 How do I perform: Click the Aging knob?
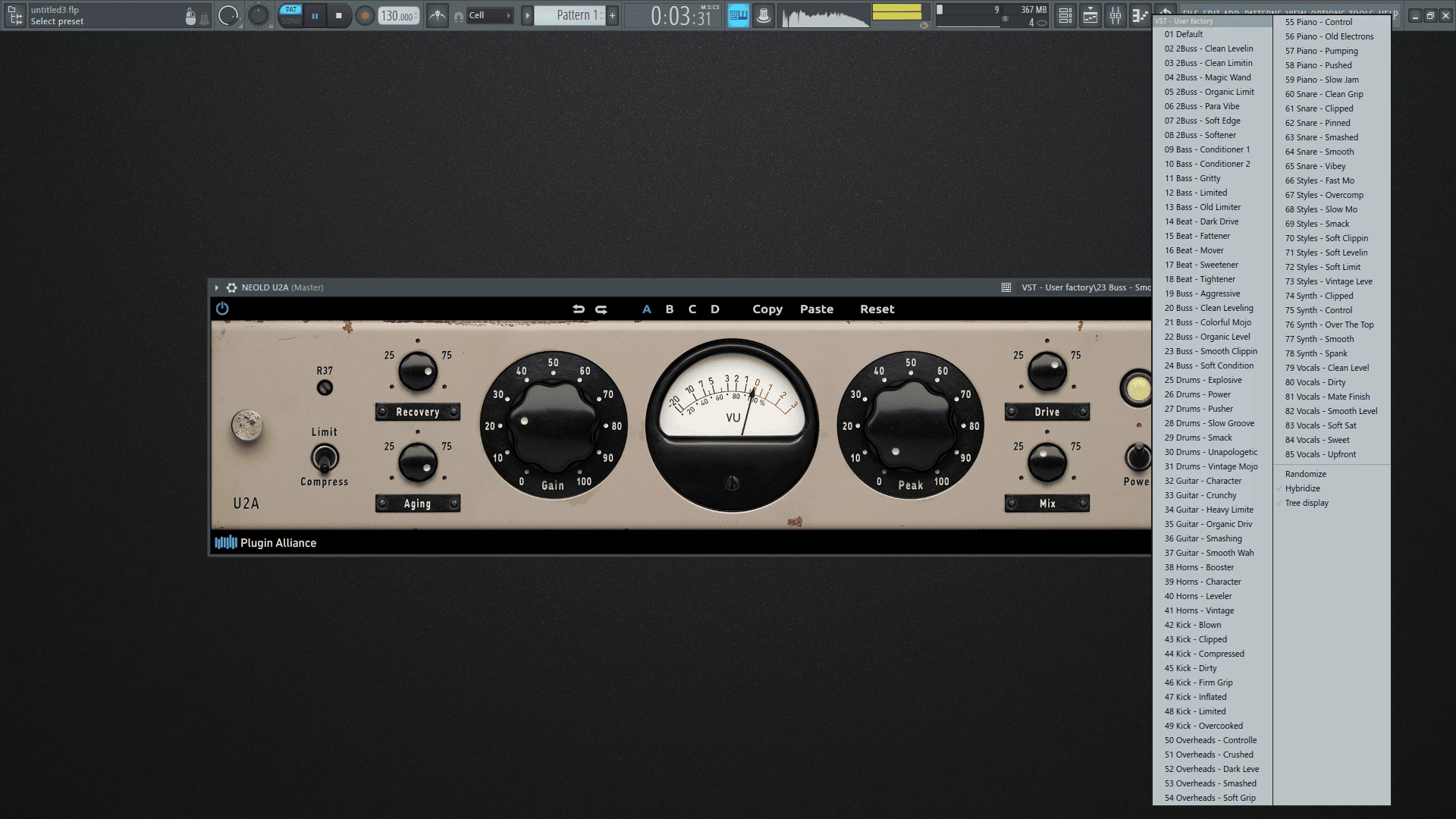point(418,463)
